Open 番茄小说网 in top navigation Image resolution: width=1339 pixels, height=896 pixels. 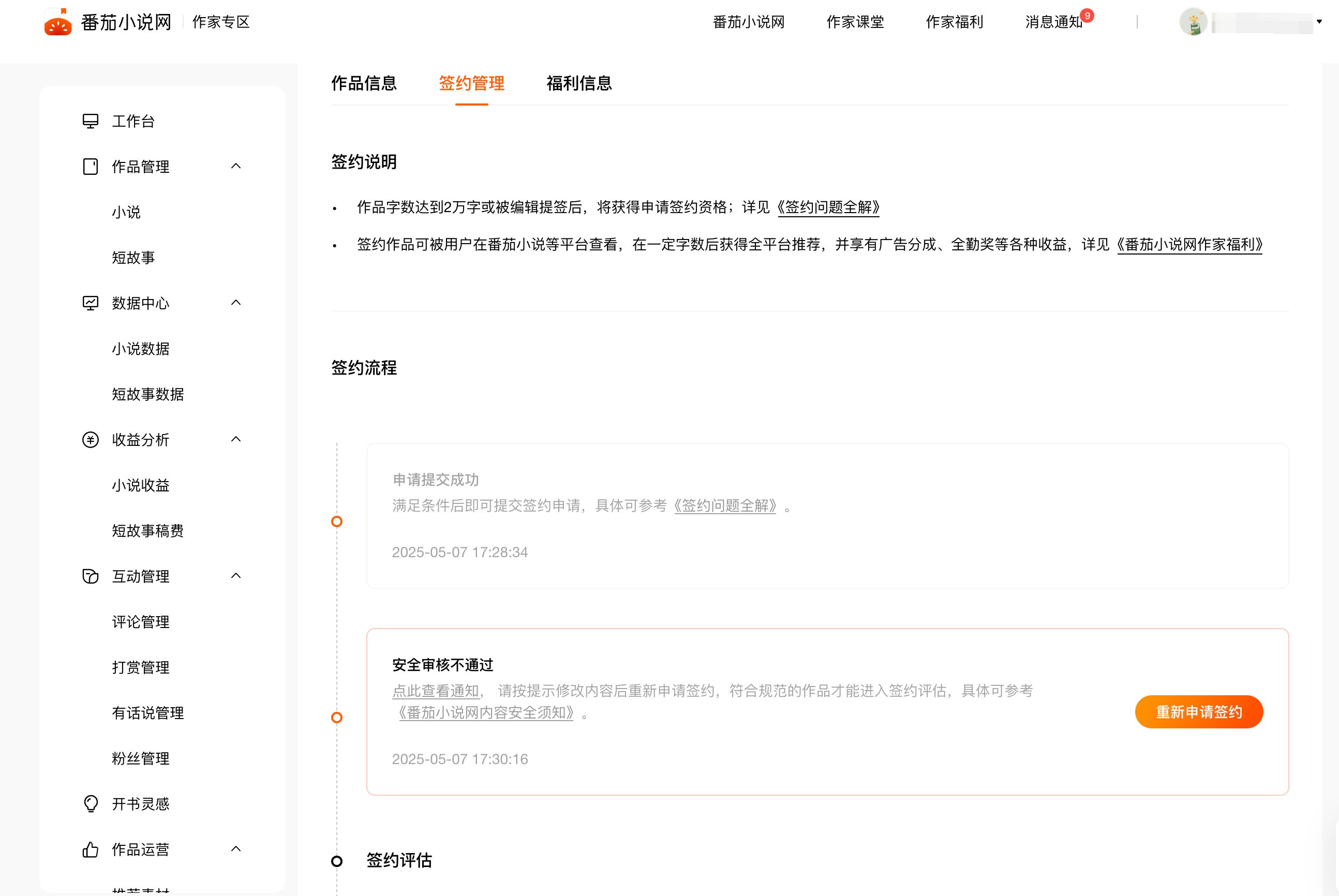click(x=749, y=22)
